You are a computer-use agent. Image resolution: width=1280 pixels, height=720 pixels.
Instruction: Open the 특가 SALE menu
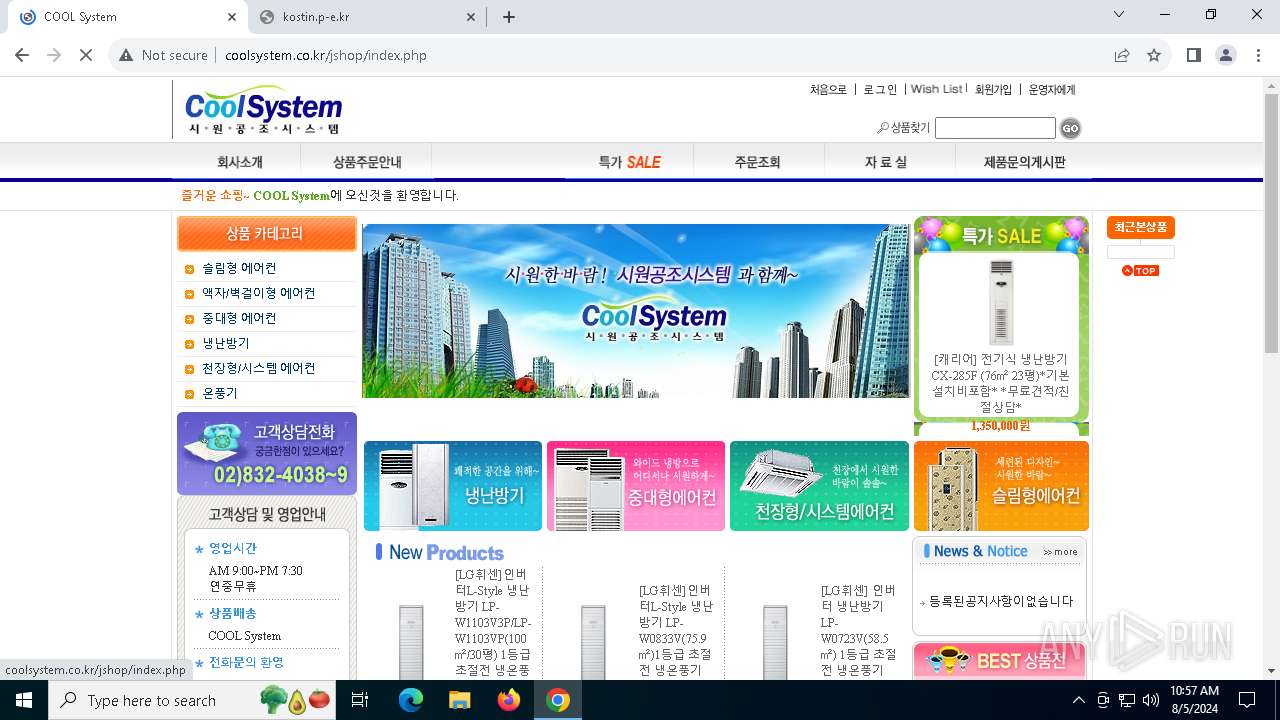pyautogui.click(x=630, y=162)
